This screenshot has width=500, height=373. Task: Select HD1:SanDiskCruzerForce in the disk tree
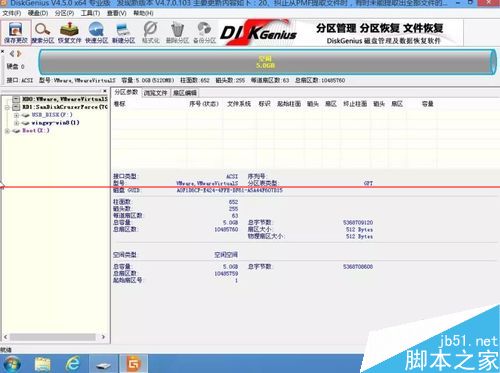[65, 107]
